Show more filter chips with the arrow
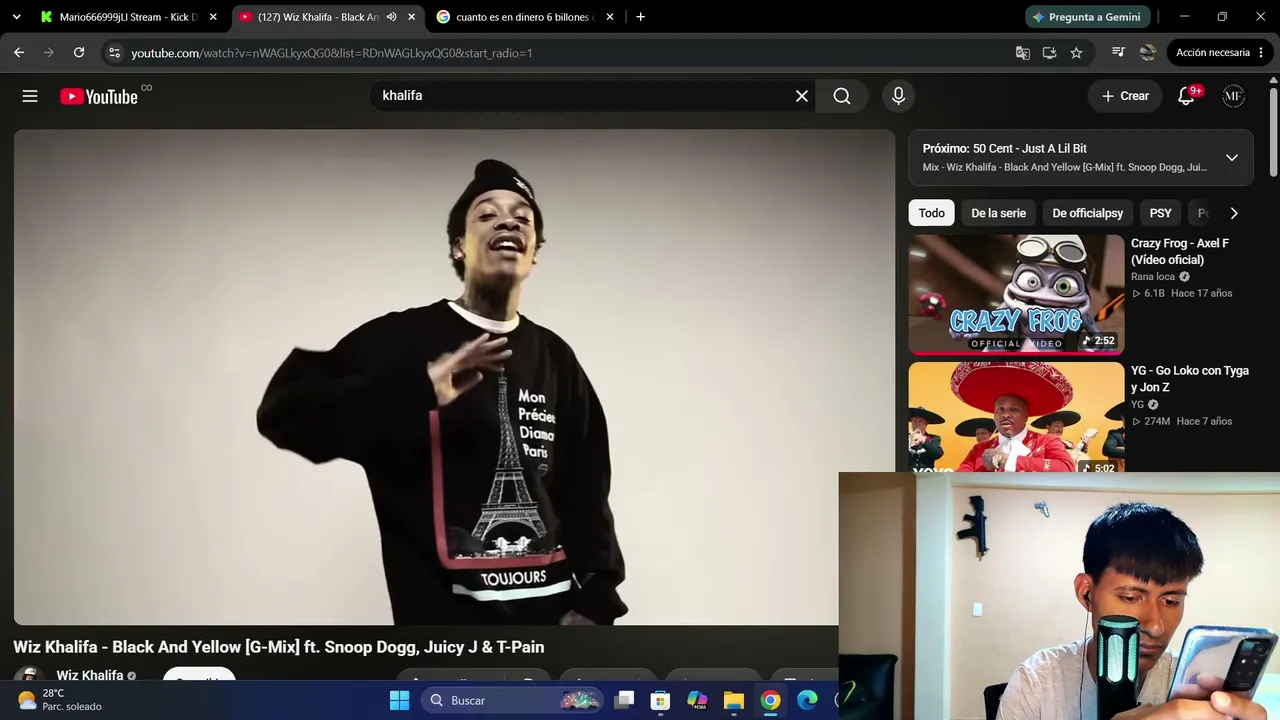The height and width of the screenshot is (720, 1280). click(x=1234, y=213)
